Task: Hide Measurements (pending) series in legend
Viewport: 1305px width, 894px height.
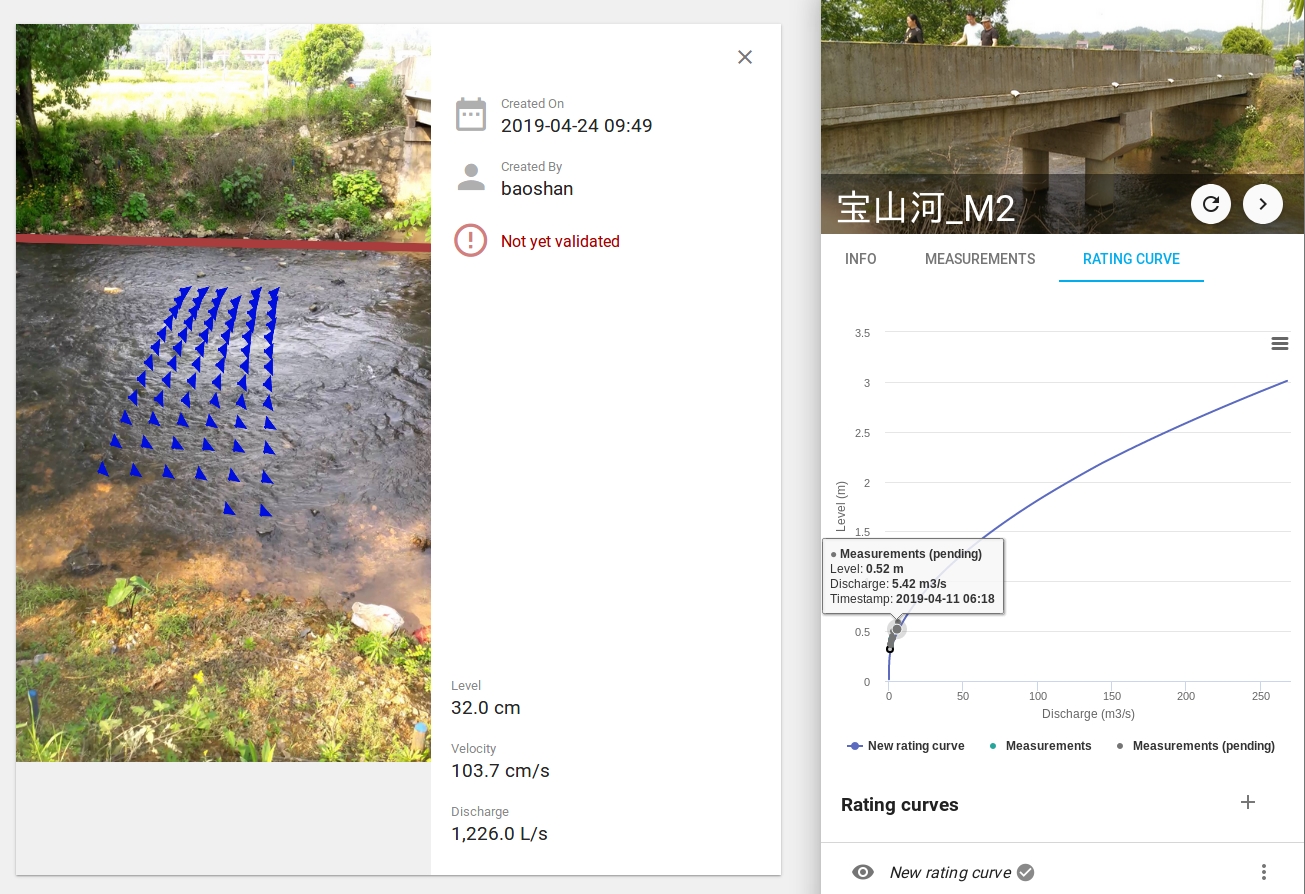Action: pyautogui.click(x=1195, y=746)
